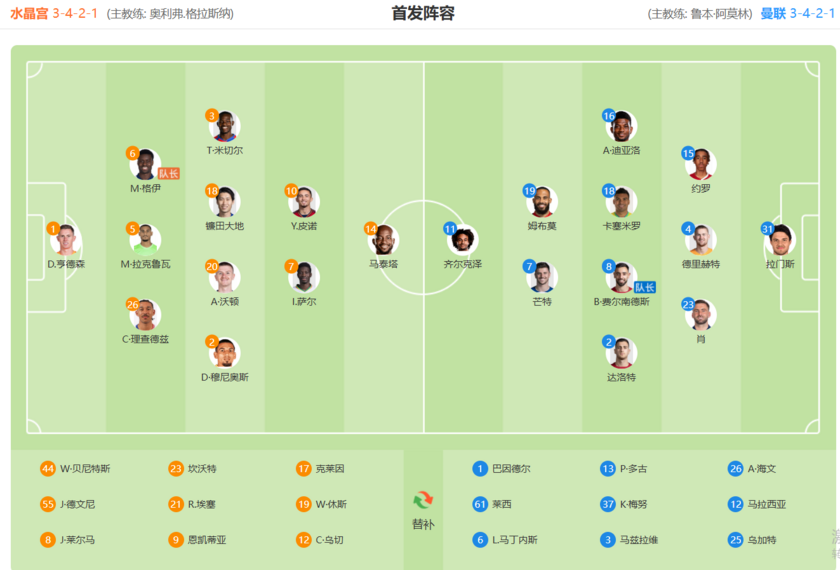Click the blue 队长 captain badge
The width and height of the screenshot is (840, 570).
[x=644, y=287]
